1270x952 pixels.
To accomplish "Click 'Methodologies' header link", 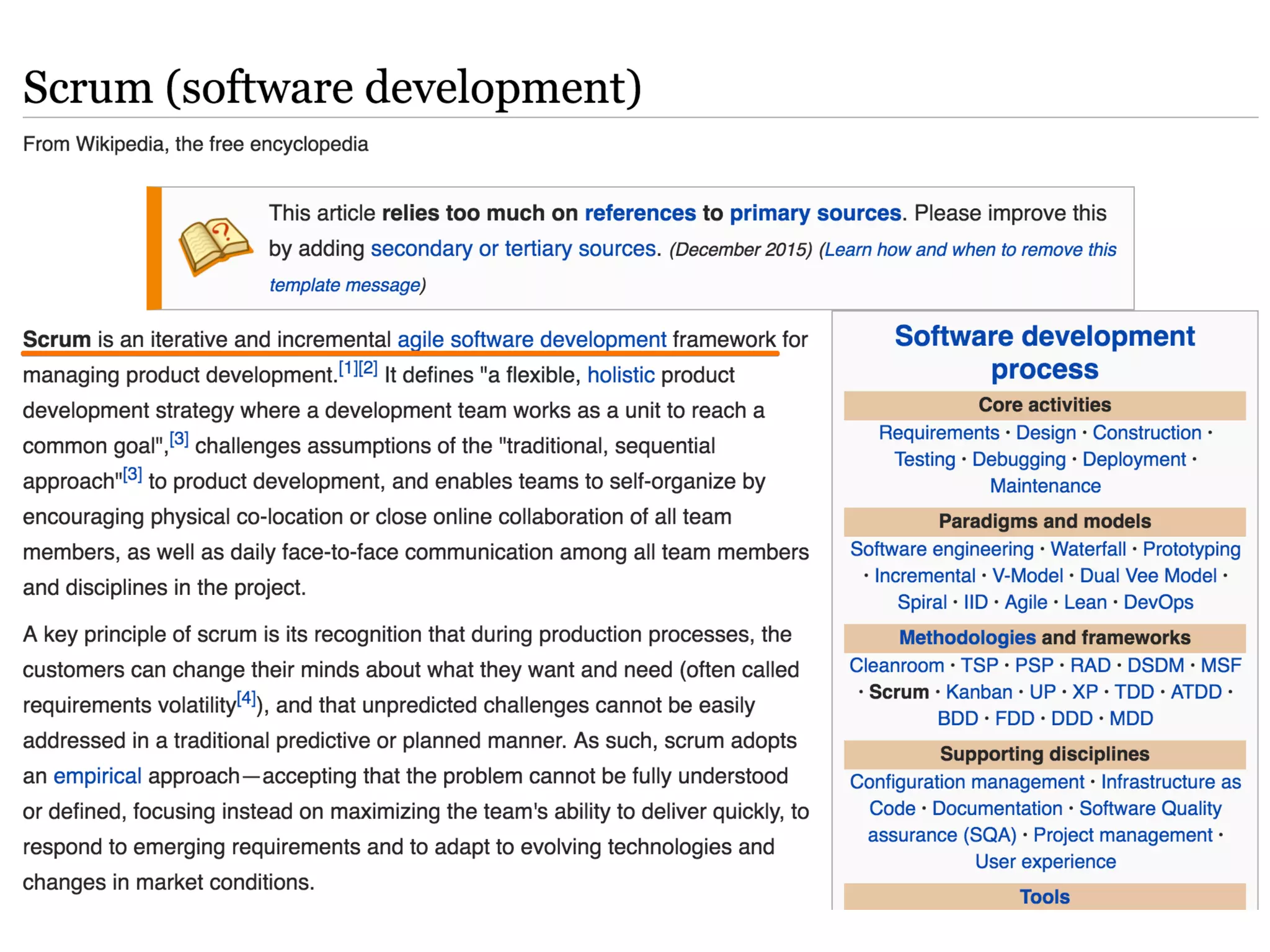I will [967, 637].
